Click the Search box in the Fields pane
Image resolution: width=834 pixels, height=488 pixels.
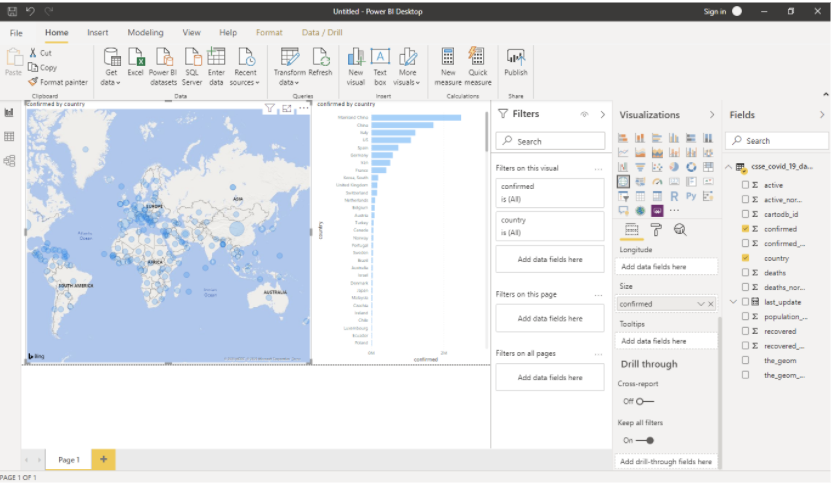coord(777,140)
